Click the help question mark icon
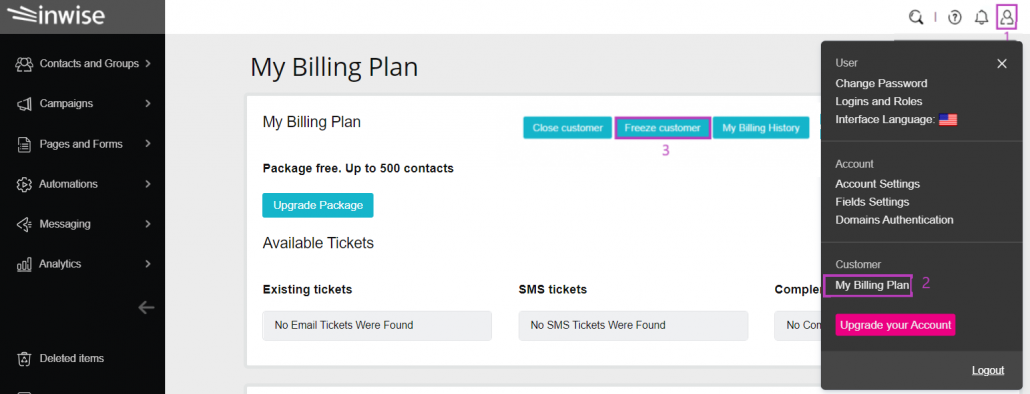Image resolution: width=1030 pixels, height=394 pixels. point(955,18)
